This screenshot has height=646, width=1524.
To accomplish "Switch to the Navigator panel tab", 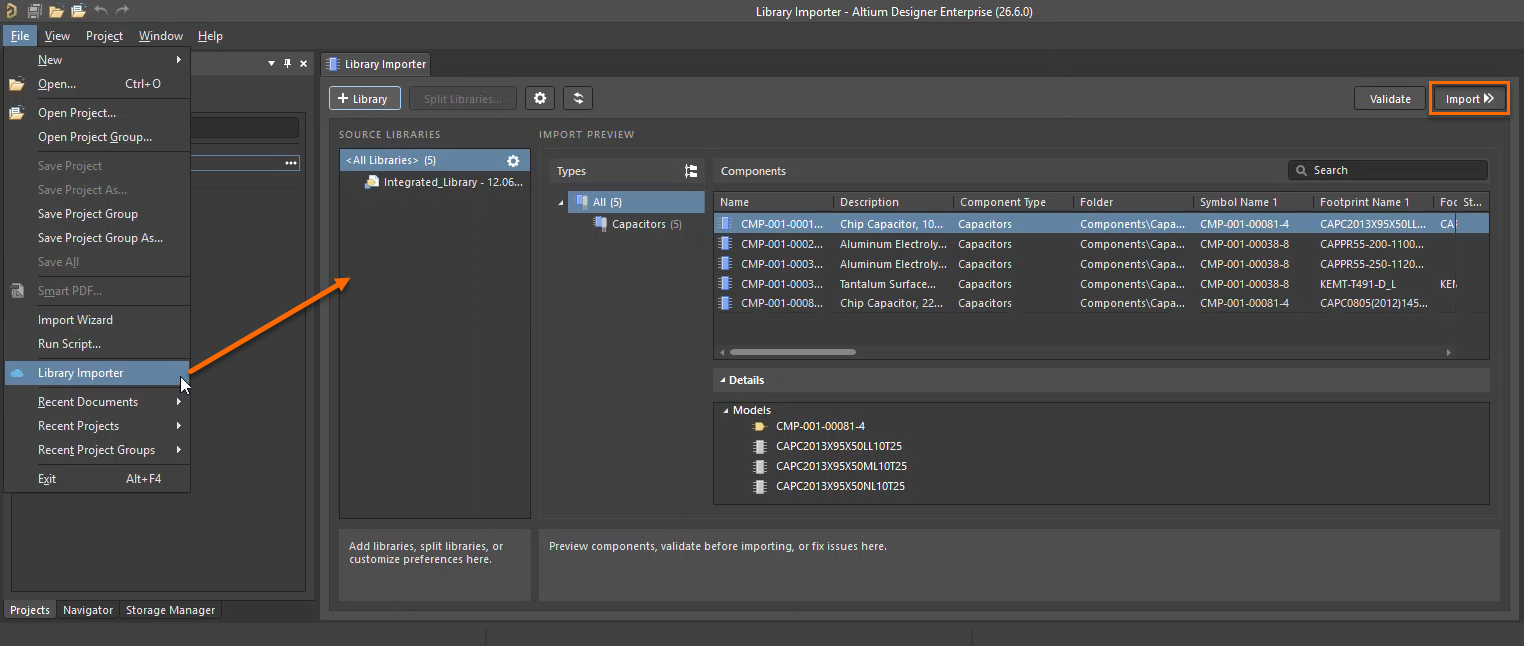I will pos(88,610).
